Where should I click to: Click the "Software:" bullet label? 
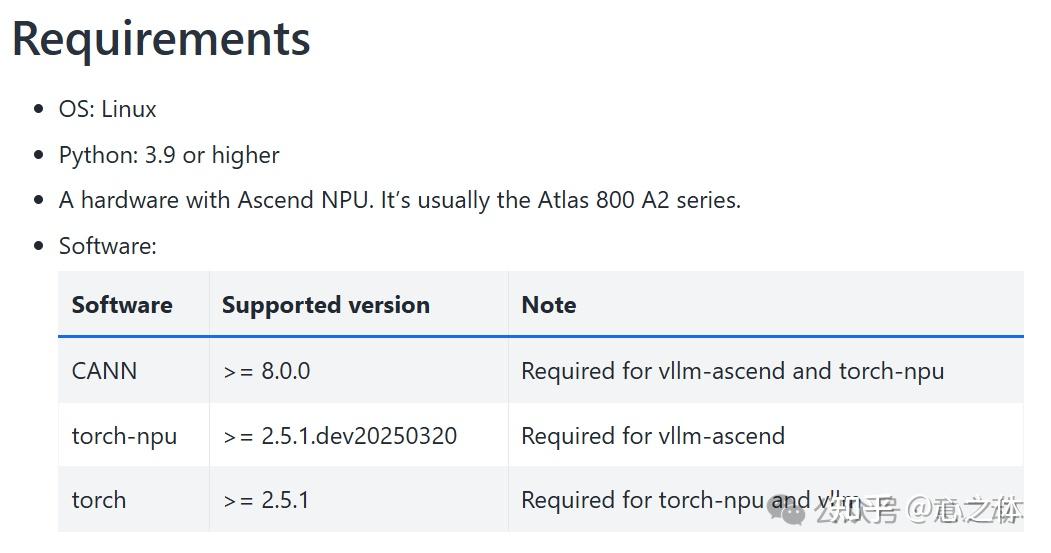click(x=108, y=246)
